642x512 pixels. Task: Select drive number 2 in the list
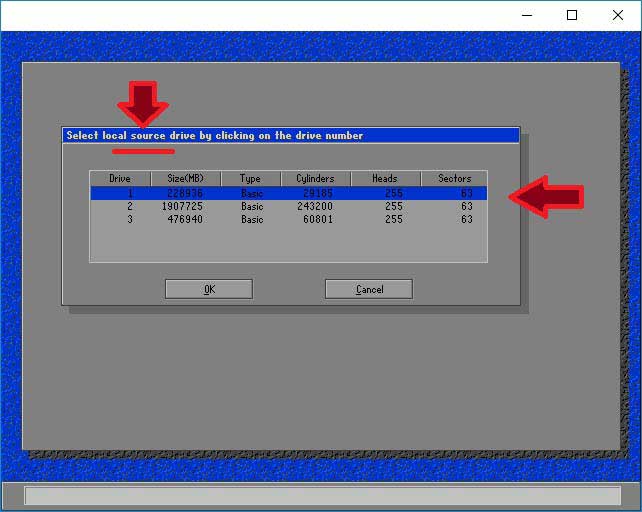129,206
